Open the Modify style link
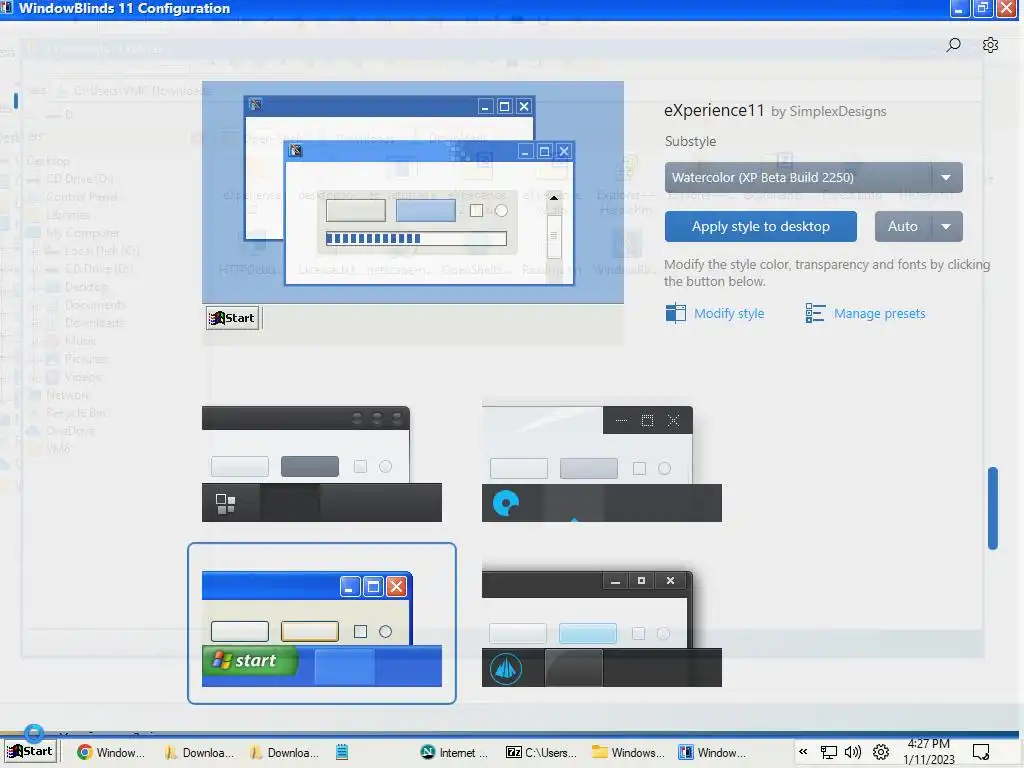Image resolution: width=1024 pixels, height=768 pixels. pyautogui.click(x=729, y=313)
